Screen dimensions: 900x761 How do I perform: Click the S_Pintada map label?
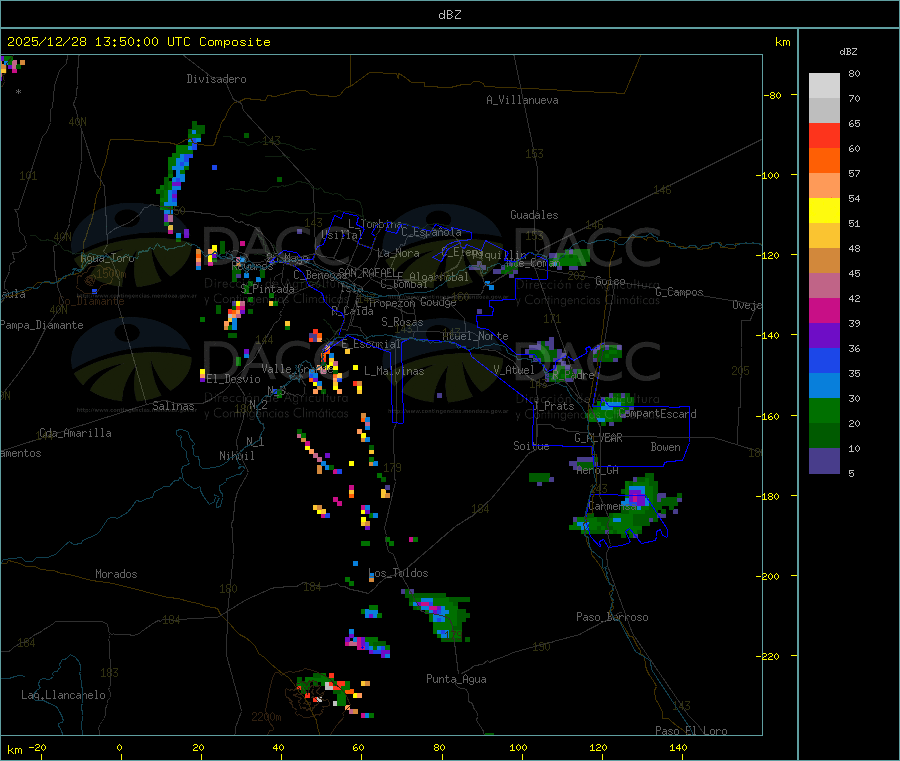(267, 289)
